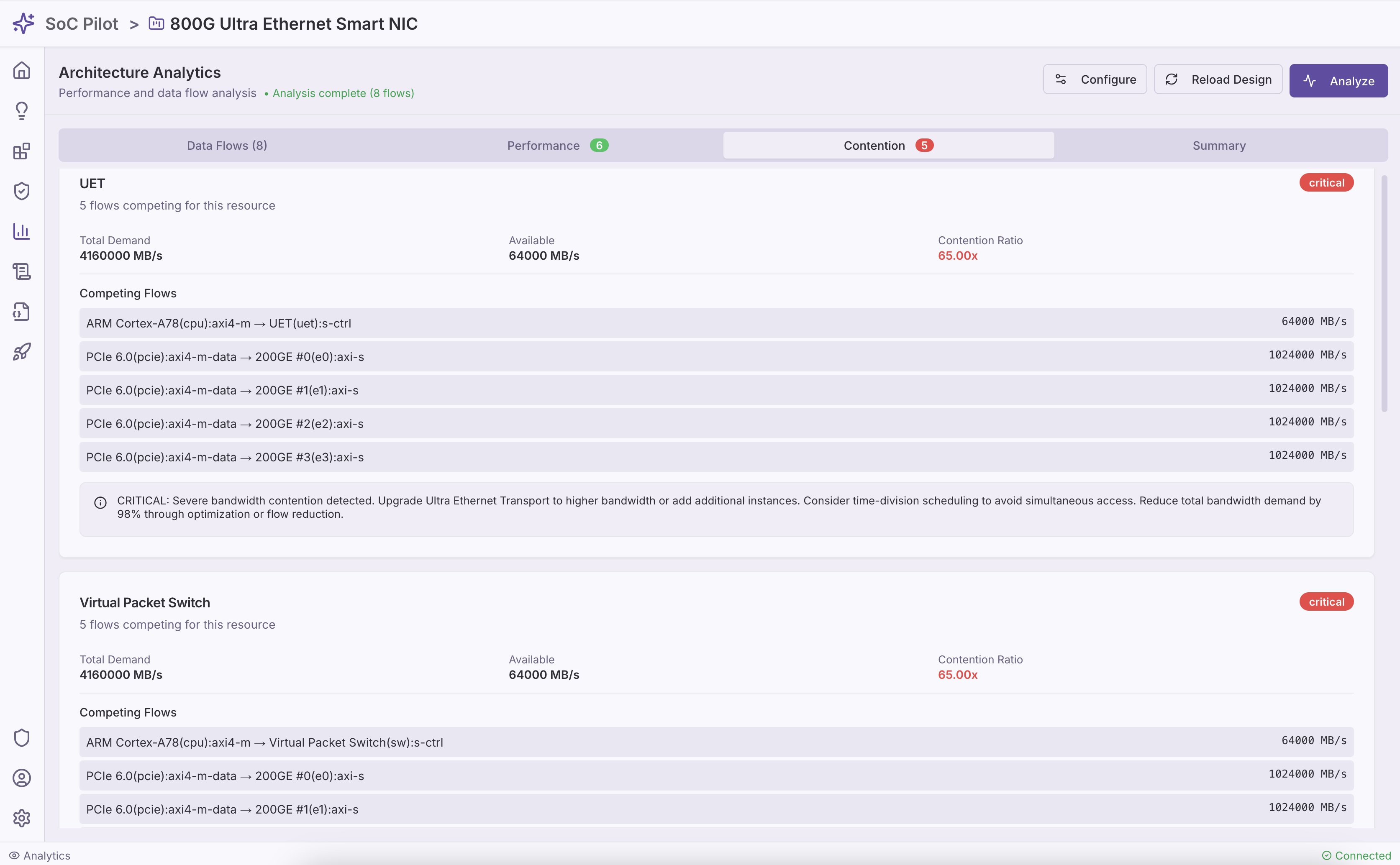This screenshot has height=865, width=1400.
Task: Select the lightbulb ideas icon in sidebar
Action: coord(21,110)
